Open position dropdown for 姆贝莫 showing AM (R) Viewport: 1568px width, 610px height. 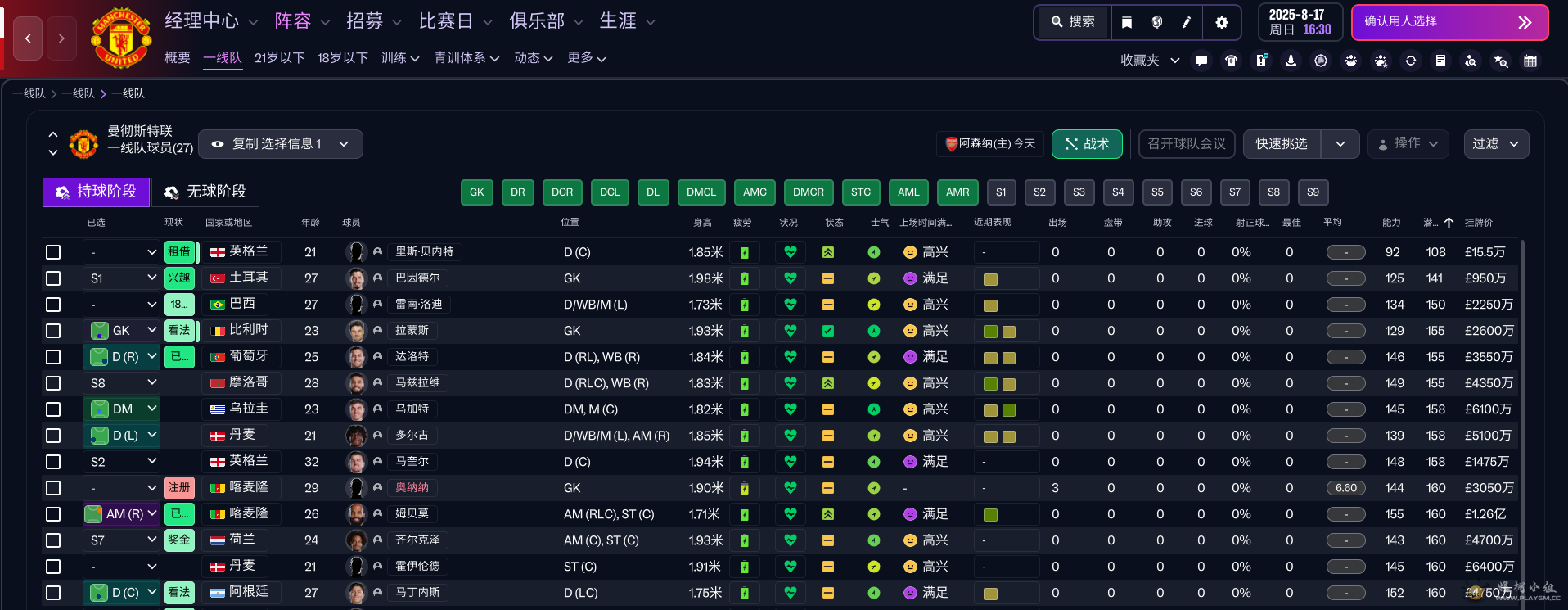(121, 514)
